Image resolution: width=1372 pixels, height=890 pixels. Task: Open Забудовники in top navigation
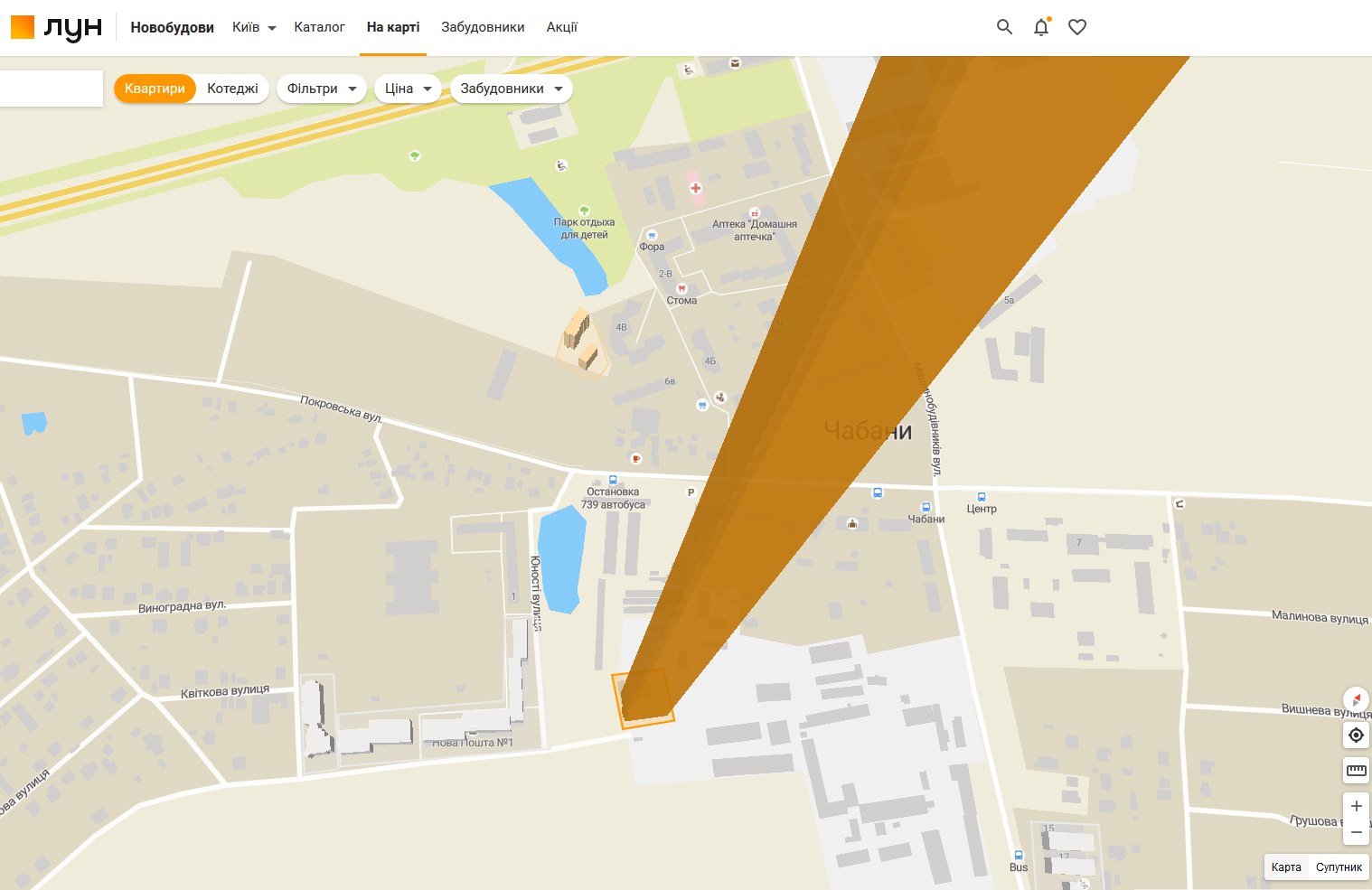[x=483, y=27]
